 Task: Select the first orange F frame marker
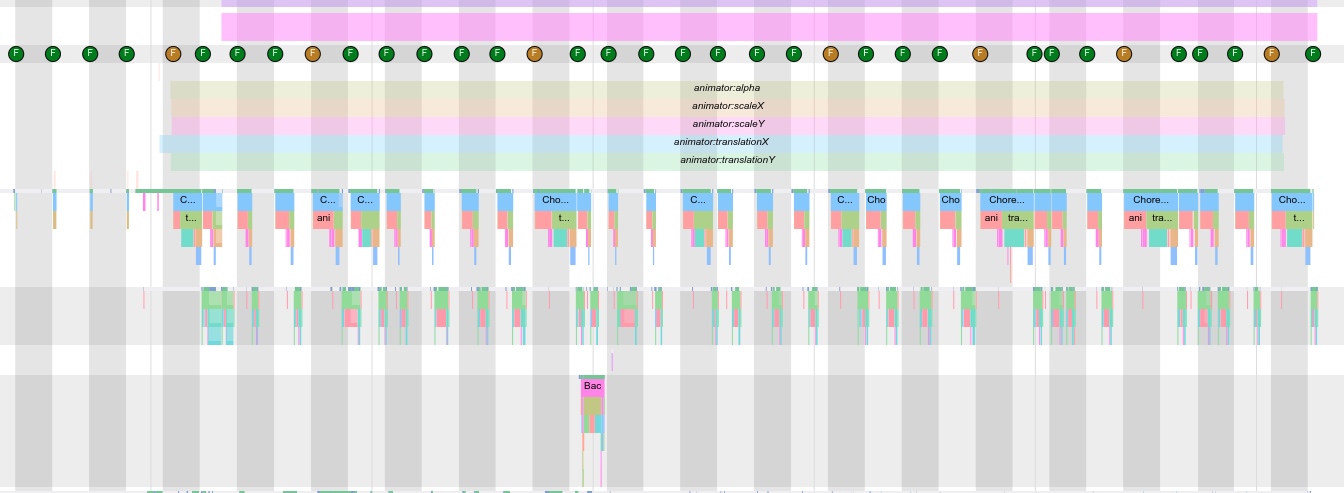173,53
